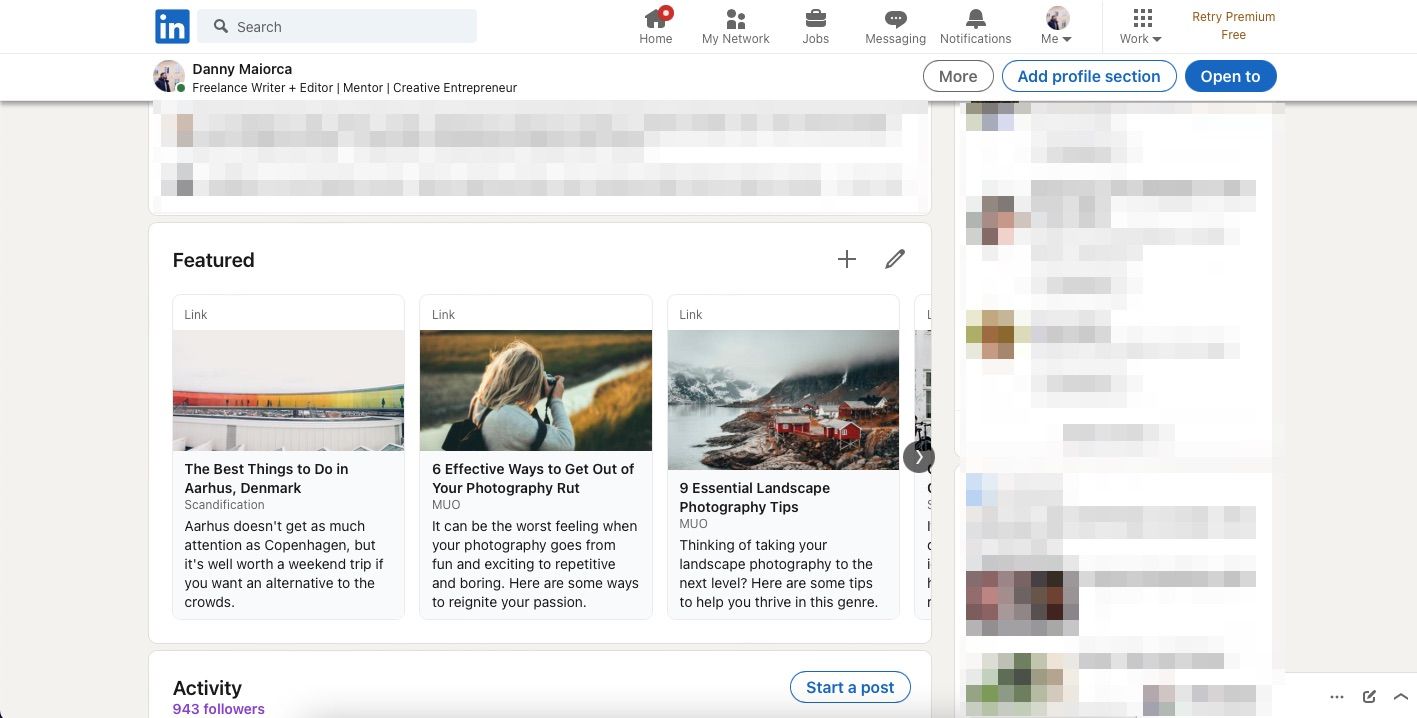This screenshot has width=1417, height=718.
Task: Add an item to the Featured section
Action: click(846, 259)
